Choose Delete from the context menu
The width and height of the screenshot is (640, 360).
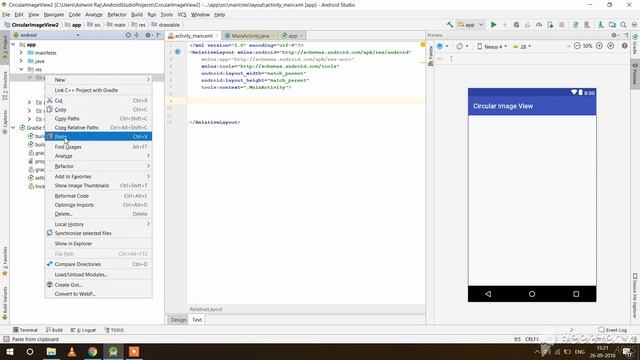(x=98, y=214)
